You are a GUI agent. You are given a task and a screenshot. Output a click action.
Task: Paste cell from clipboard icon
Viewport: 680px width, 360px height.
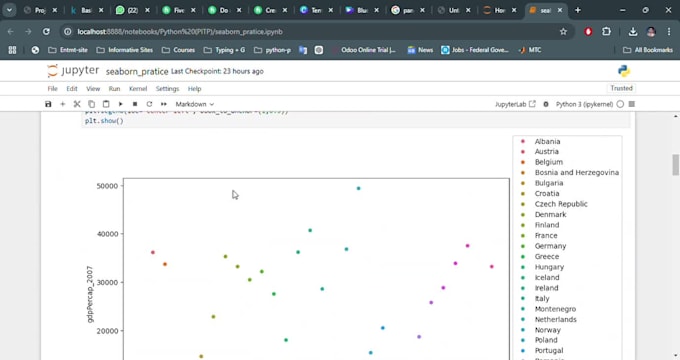(106, 104)
